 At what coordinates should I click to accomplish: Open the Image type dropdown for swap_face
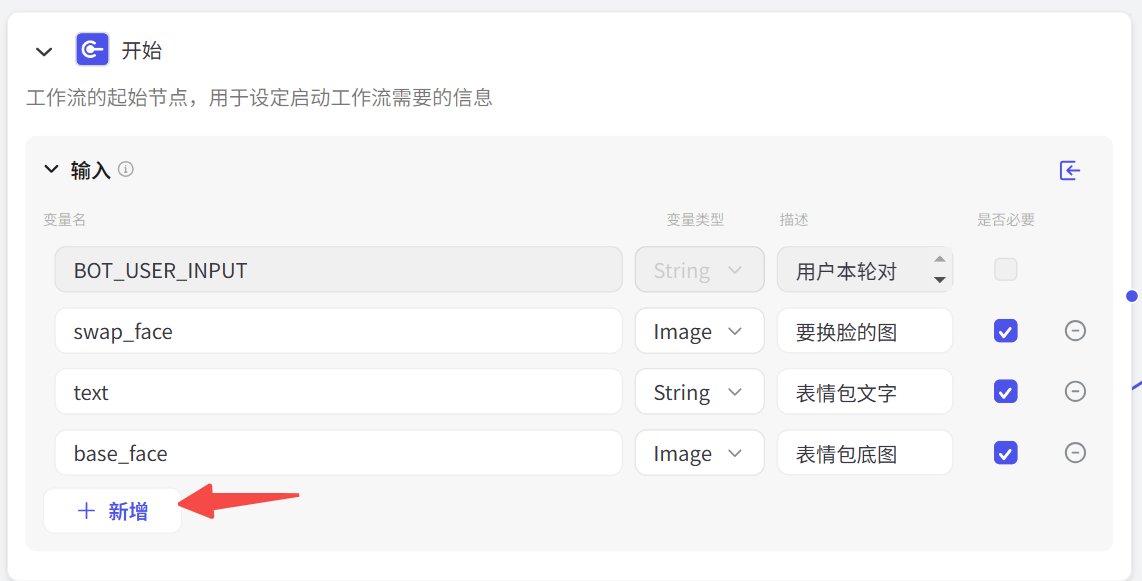tap(699, 331)
